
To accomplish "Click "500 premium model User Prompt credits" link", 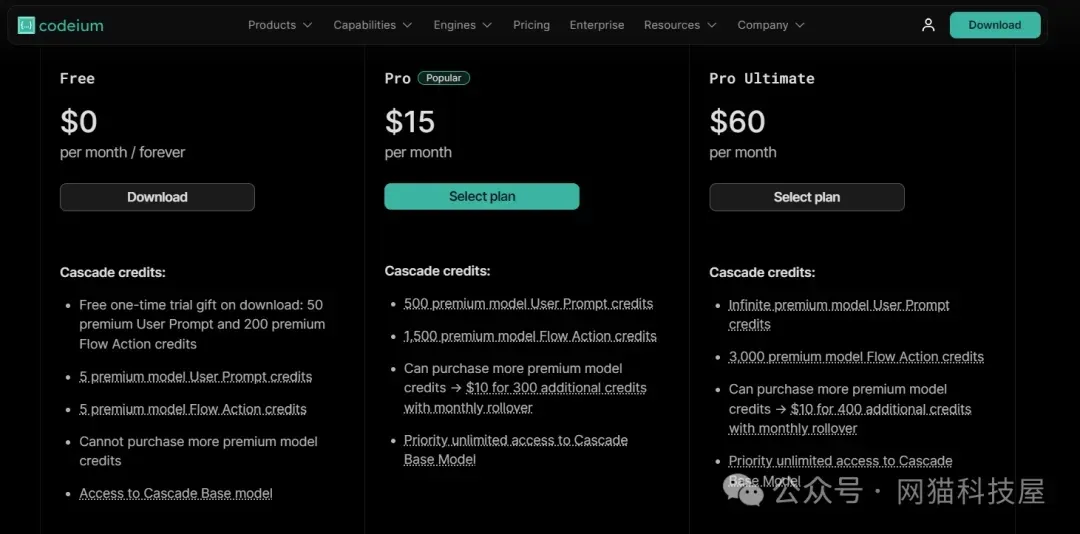I will tap(528, 304).
